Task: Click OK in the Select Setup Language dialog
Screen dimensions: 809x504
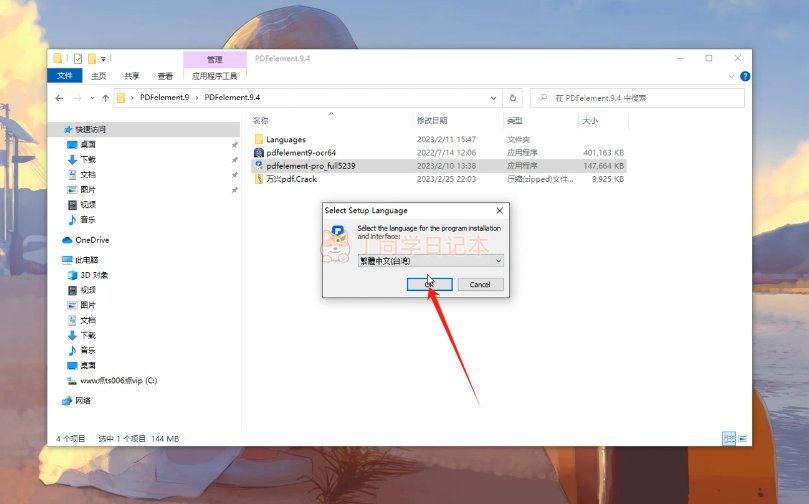Action: 429,284
